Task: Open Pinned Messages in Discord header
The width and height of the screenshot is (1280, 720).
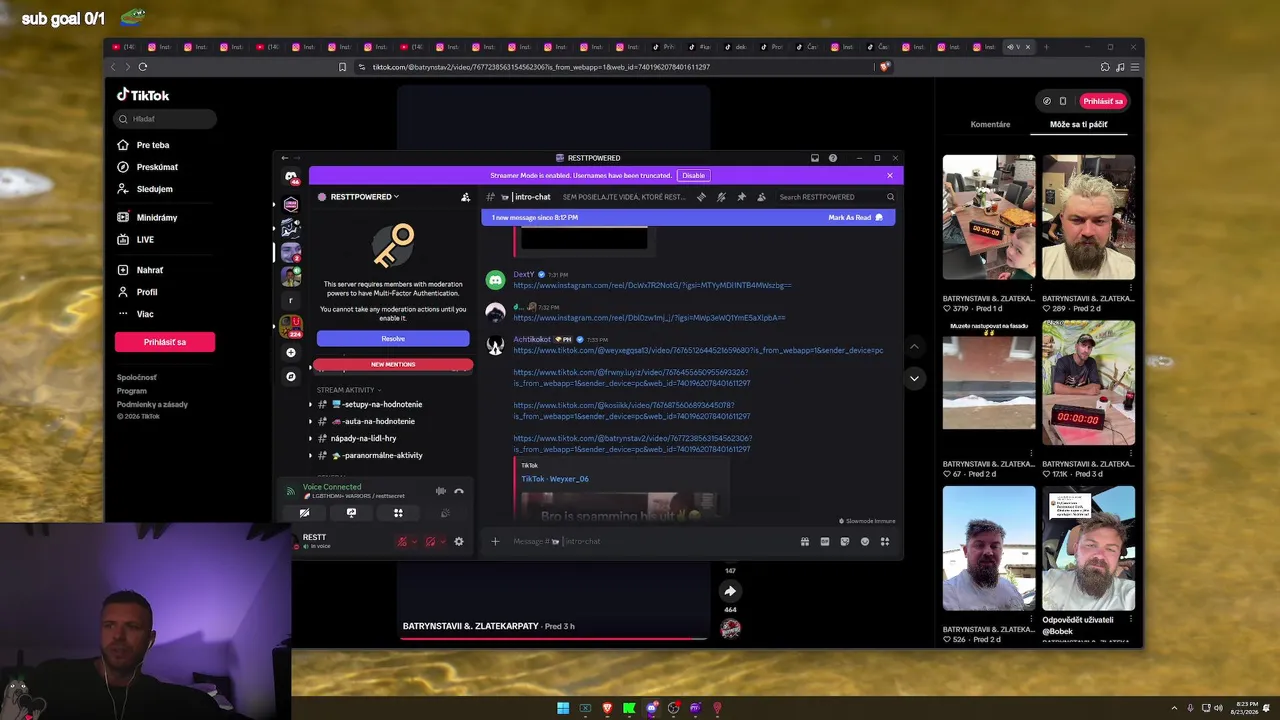Action: pos(741,197)
